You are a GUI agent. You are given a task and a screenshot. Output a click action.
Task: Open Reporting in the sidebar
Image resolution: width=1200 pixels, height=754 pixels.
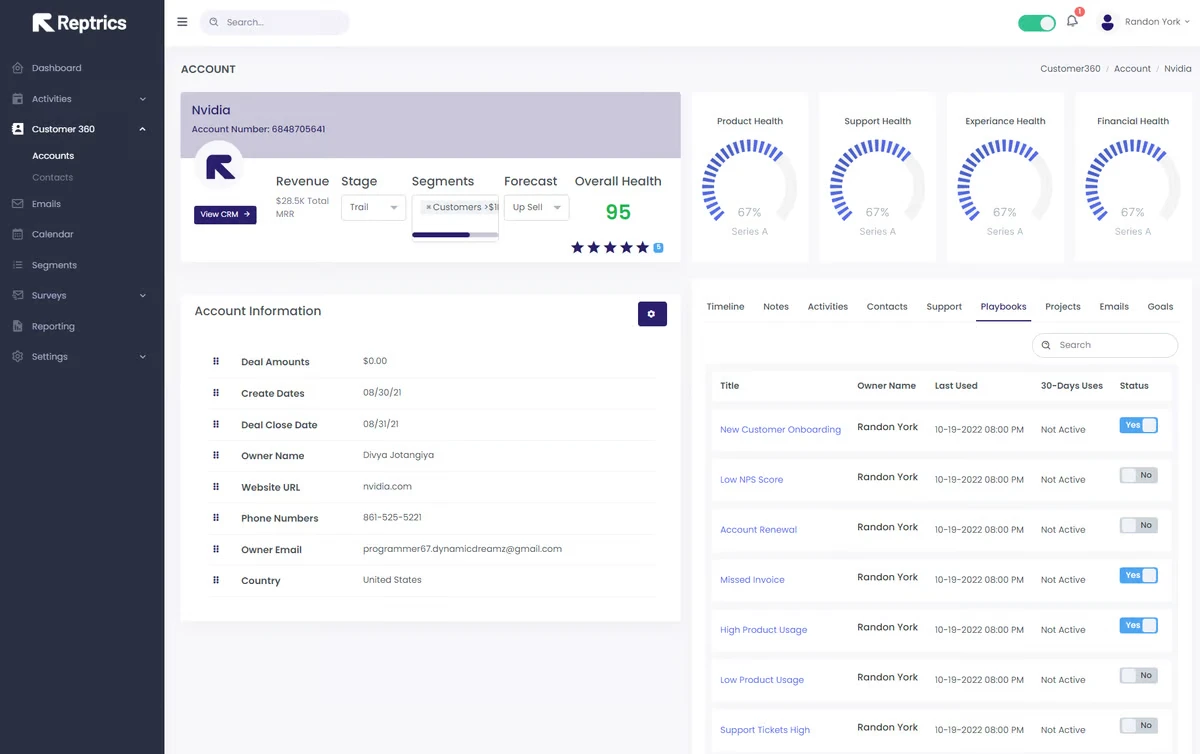coord(53,326)
